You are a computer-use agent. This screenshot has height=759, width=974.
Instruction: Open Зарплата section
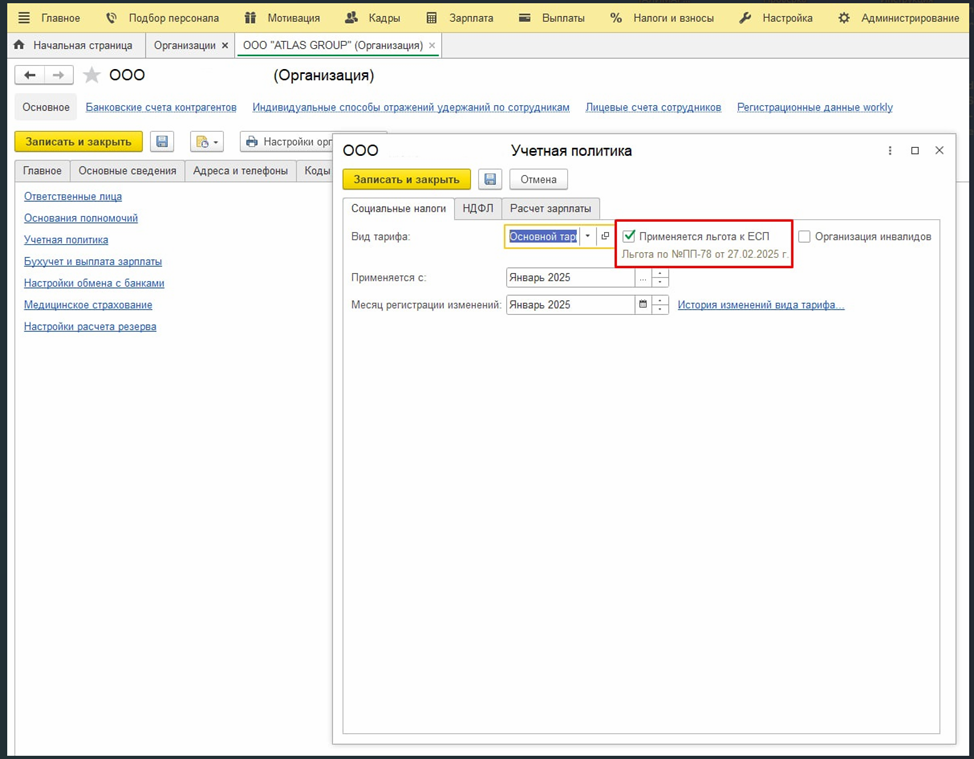tap(460, 18)
